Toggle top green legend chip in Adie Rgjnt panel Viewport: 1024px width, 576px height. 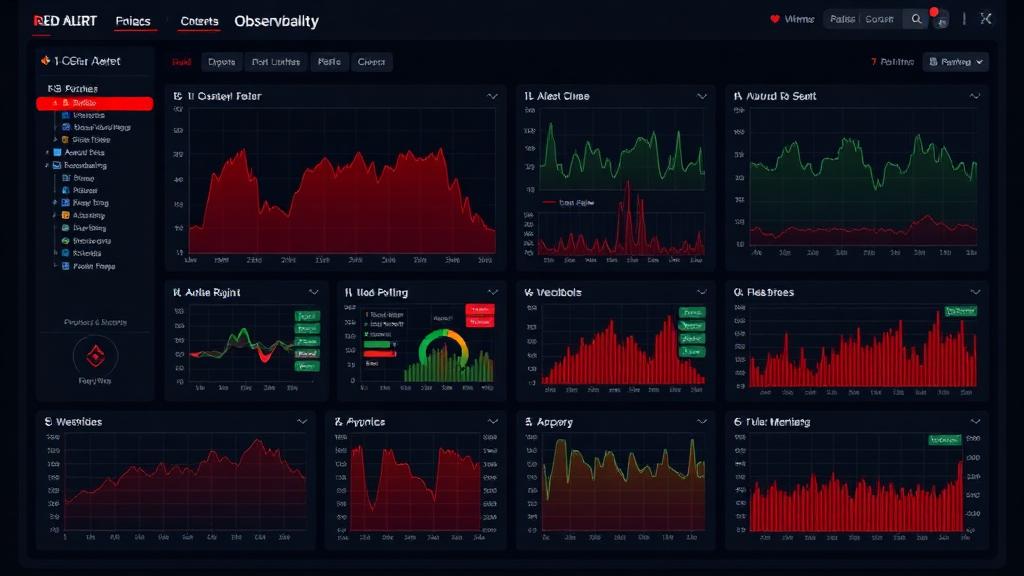tap(306, 316)
